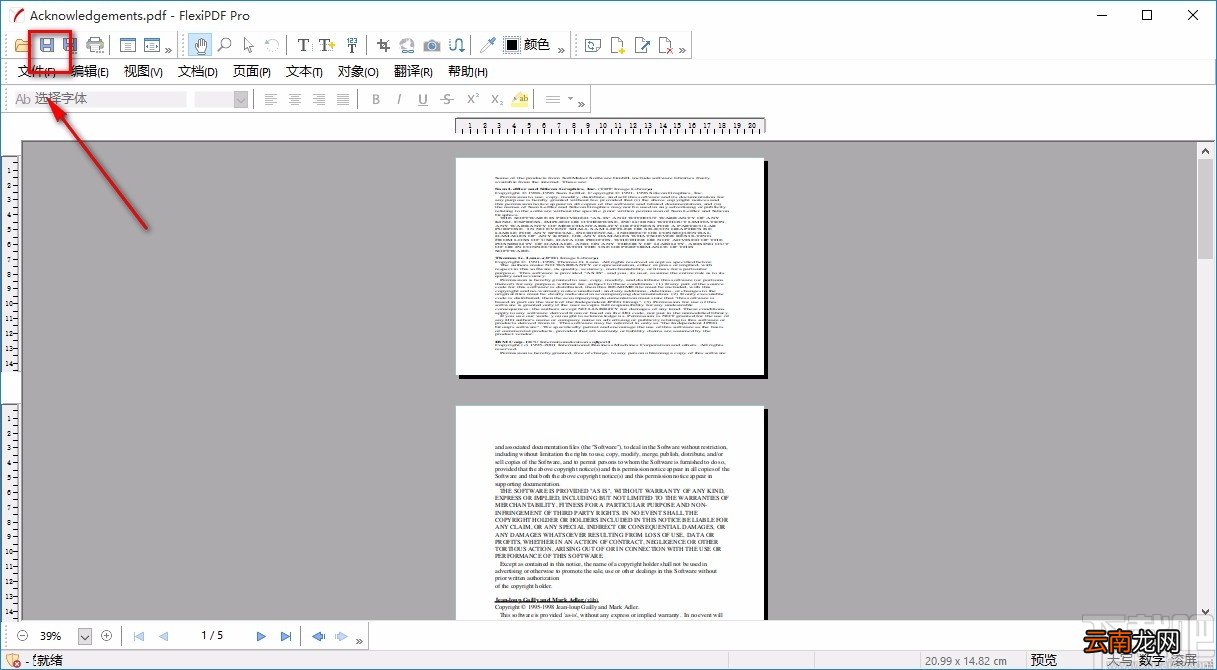Click the black color swatch
Viewport: 1217px width, 670px height.
[511, 45]
